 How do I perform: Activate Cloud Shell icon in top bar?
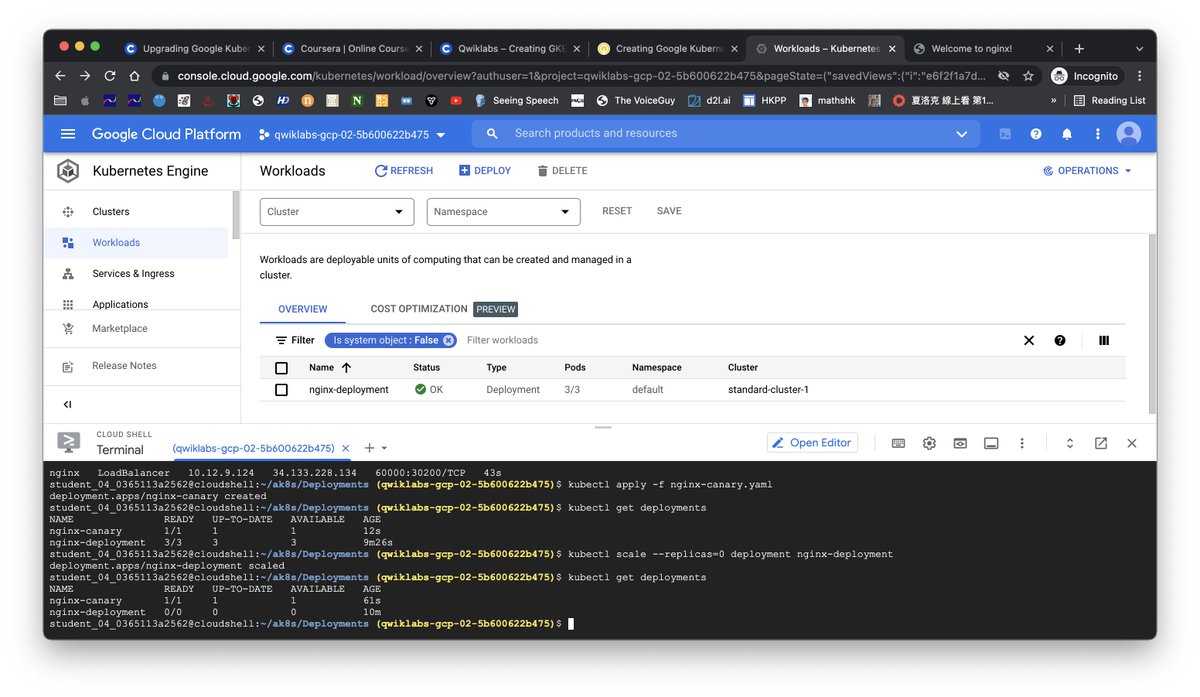pyautogui.click(x=1005, y=134)
